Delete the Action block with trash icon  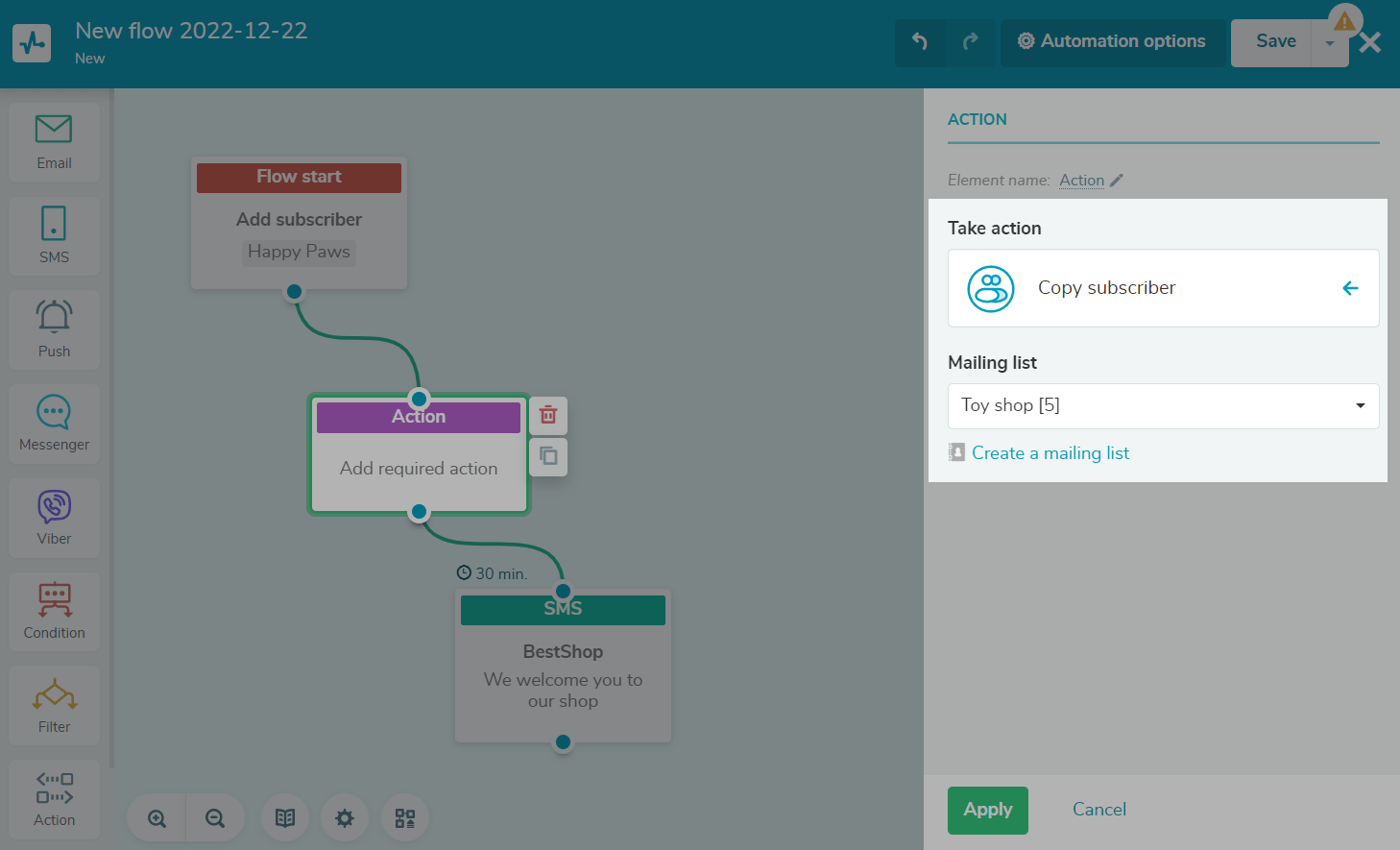tap(548, 415)
